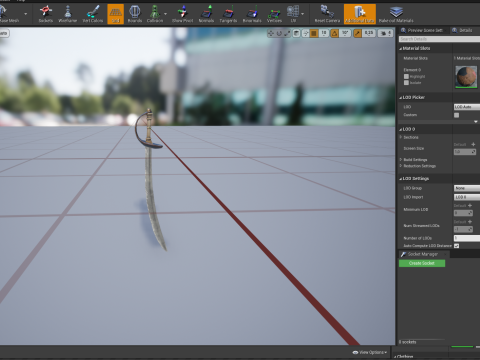Click the Reset Camera icon

327,14
